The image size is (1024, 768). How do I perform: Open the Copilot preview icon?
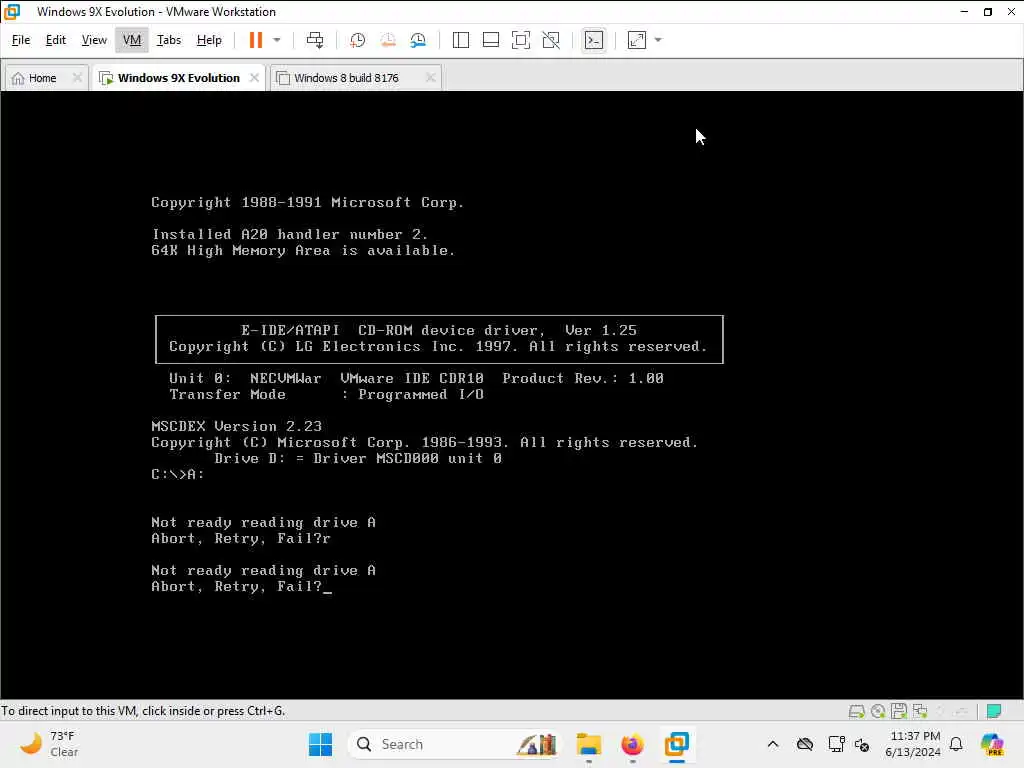(992, 744)
